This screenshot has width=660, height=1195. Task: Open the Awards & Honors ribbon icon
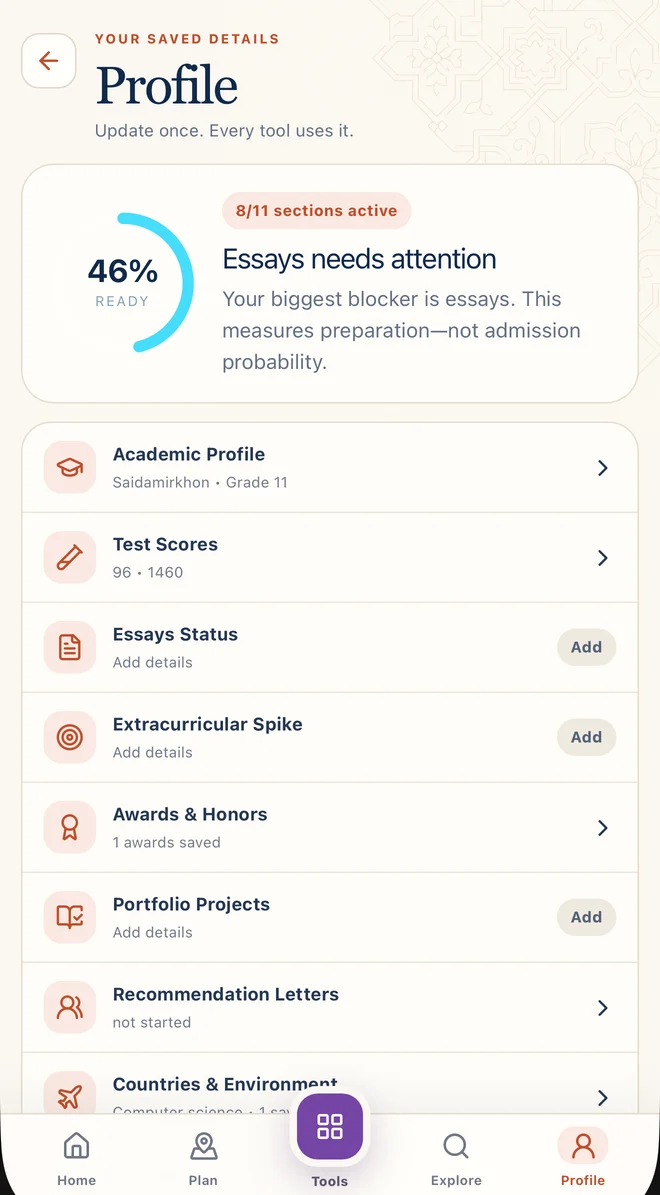tap(69, 827)
